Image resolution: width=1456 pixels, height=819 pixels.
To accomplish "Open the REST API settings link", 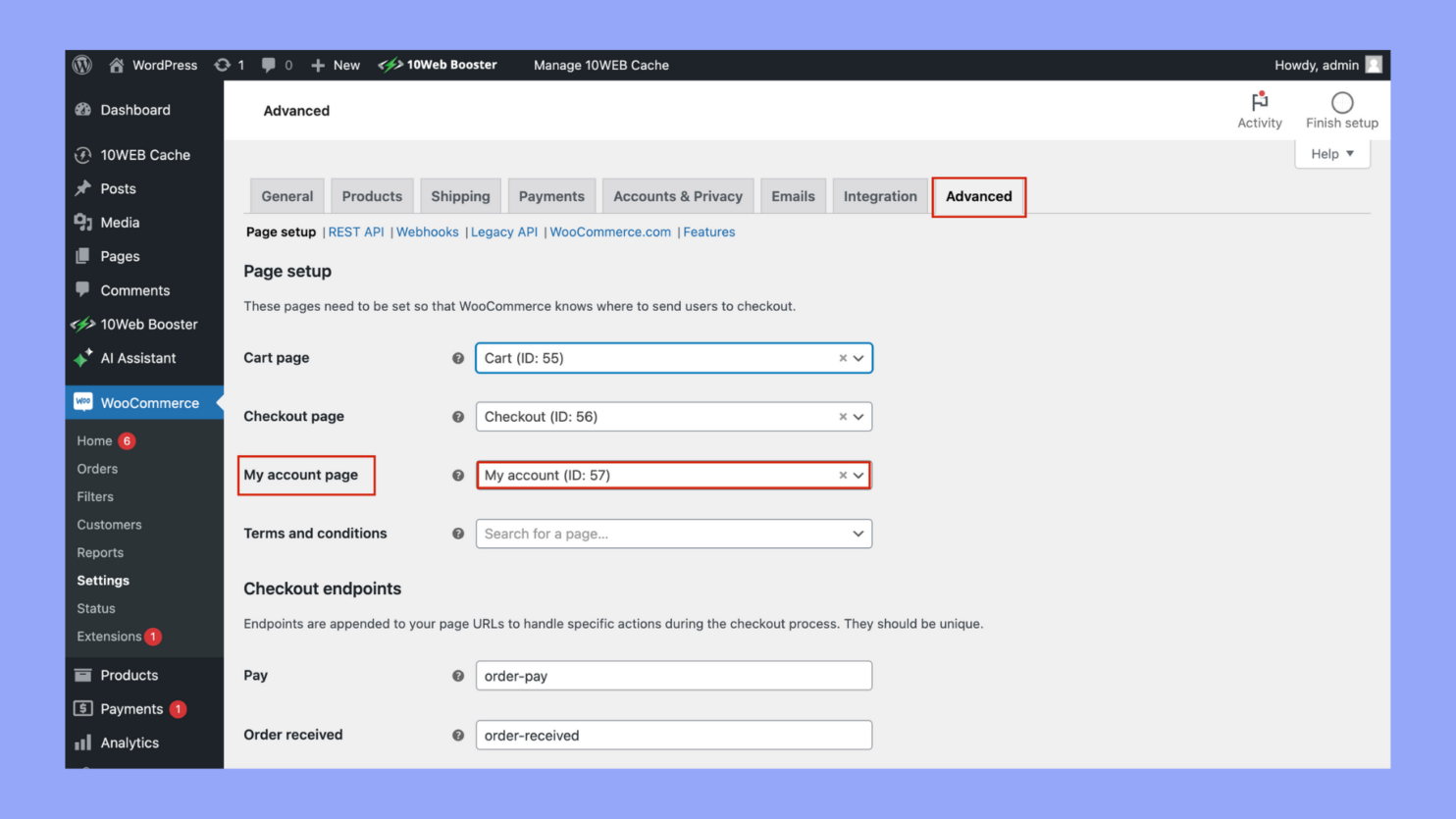I will click(356, 231).
